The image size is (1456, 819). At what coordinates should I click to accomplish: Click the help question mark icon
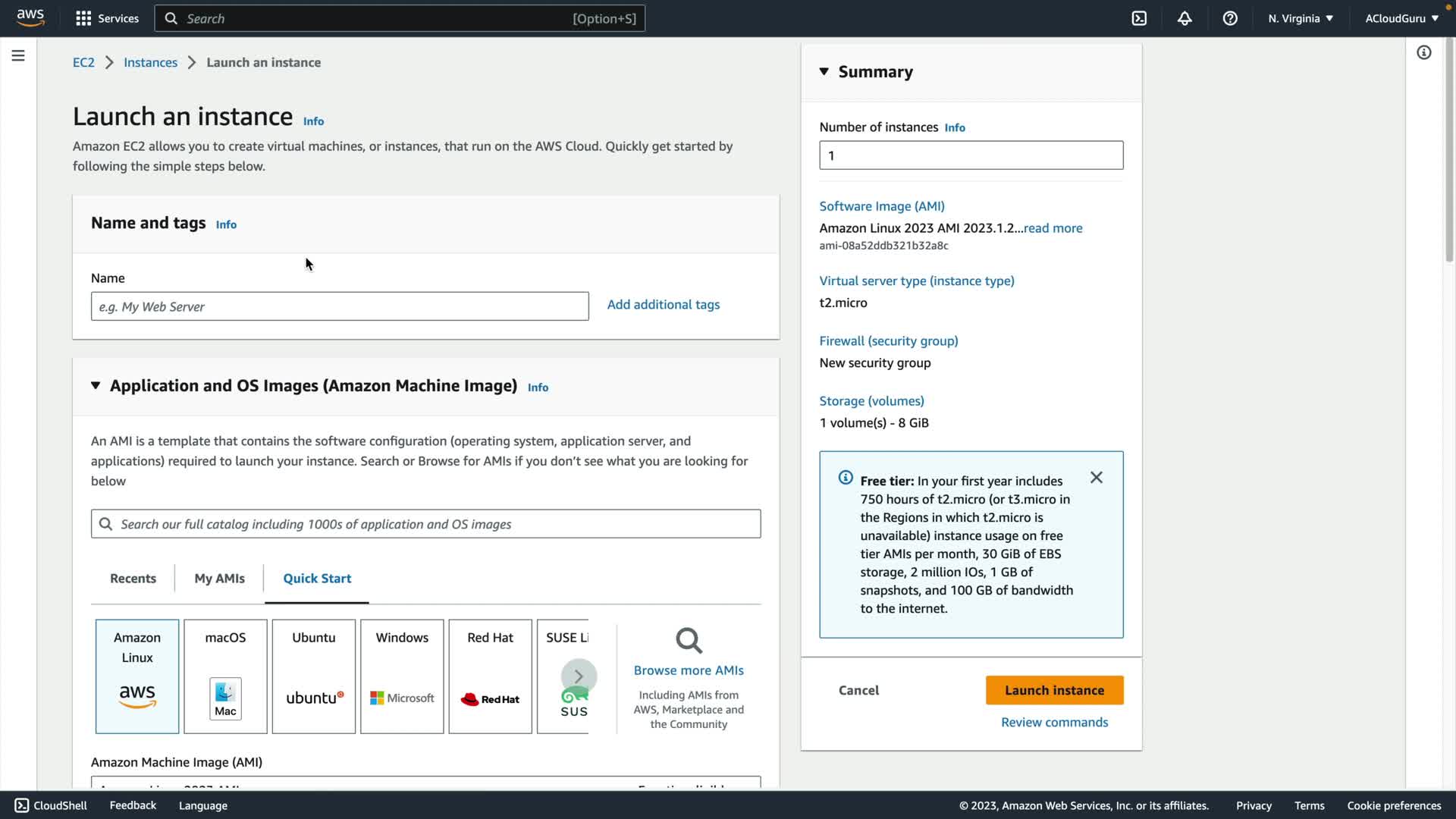(1230, 18)
